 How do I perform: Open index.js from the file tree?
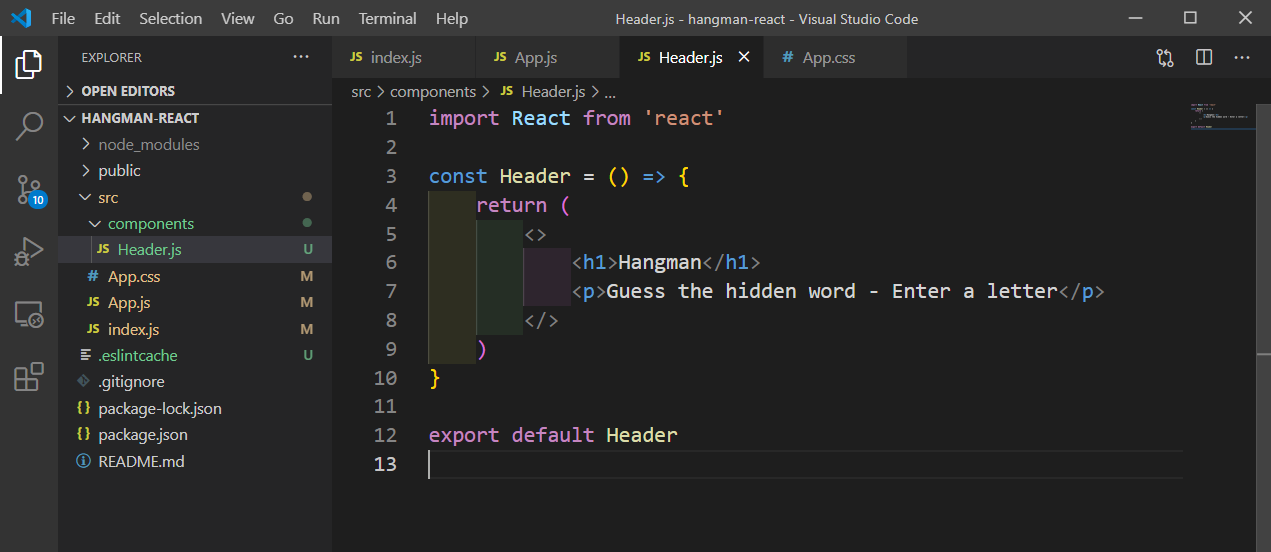tap(195, 329)
